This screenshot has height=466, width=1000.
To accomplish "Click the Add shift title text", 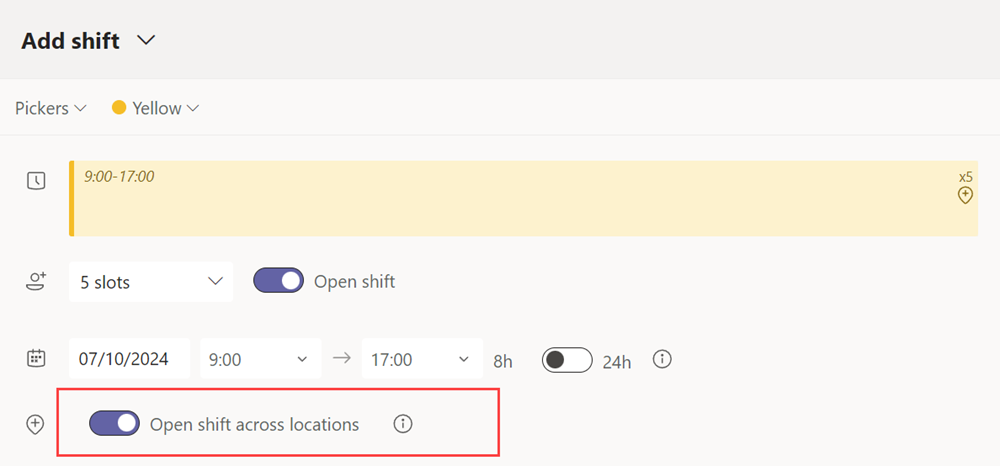I will [70, 41].
